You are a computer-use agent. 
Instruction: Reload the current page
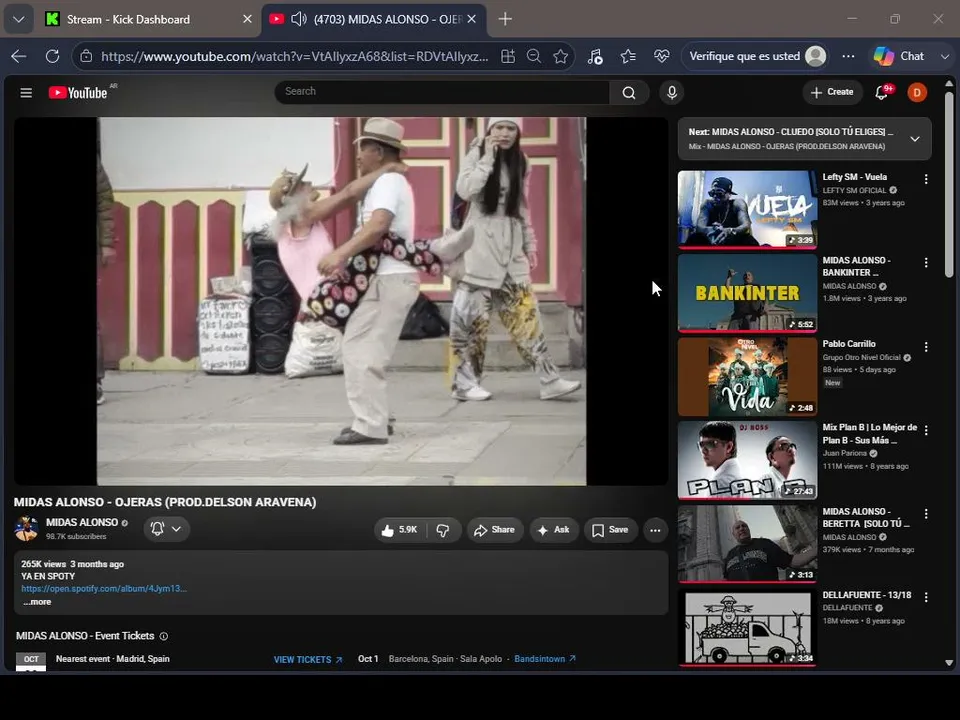(53, 56)
